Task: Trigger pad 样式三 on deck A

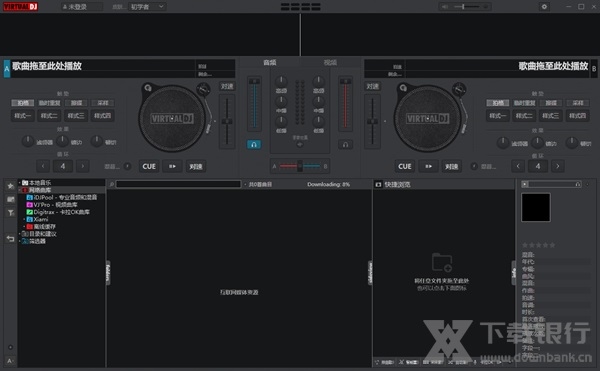Action: [x=76, y=116]
